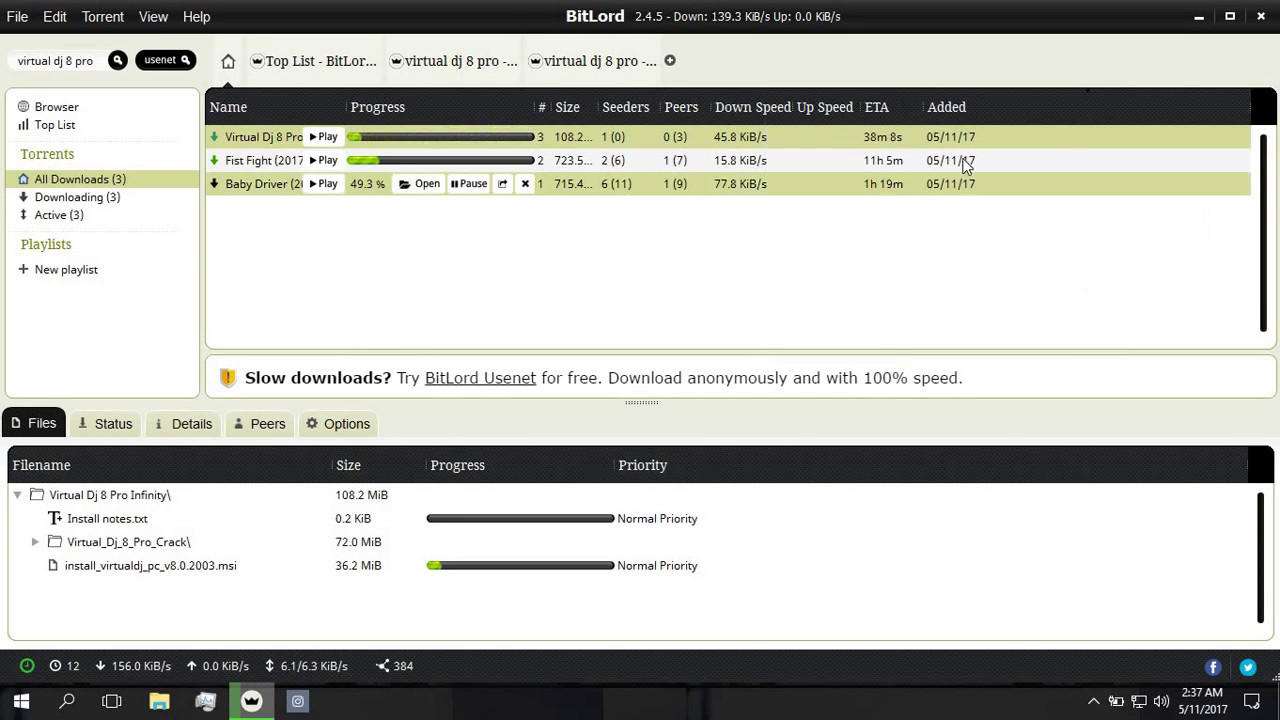Click green power status icon in status bar
The width and height of the screenshot is (1280, 720).
27,666
